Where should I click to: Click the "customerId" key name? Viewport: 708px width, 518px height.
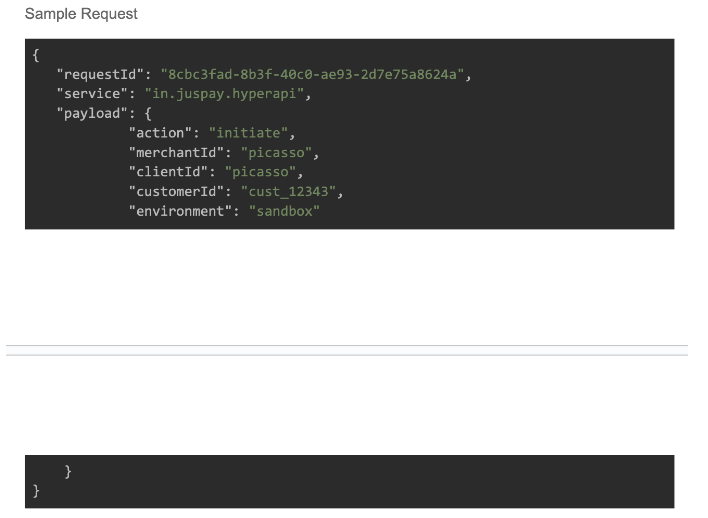pyautogui.click(x=179, y=192)
